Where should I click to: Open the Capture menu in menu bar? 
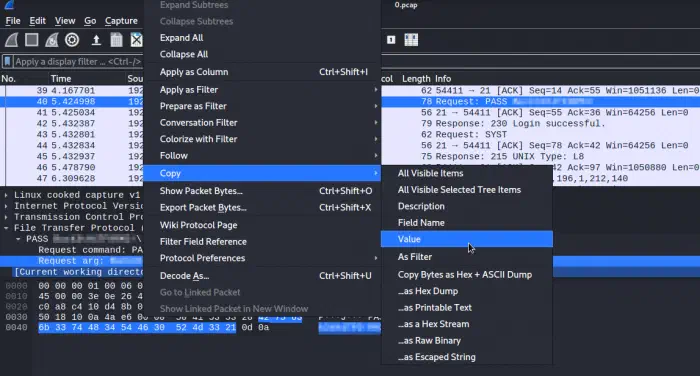click(121, 21)
